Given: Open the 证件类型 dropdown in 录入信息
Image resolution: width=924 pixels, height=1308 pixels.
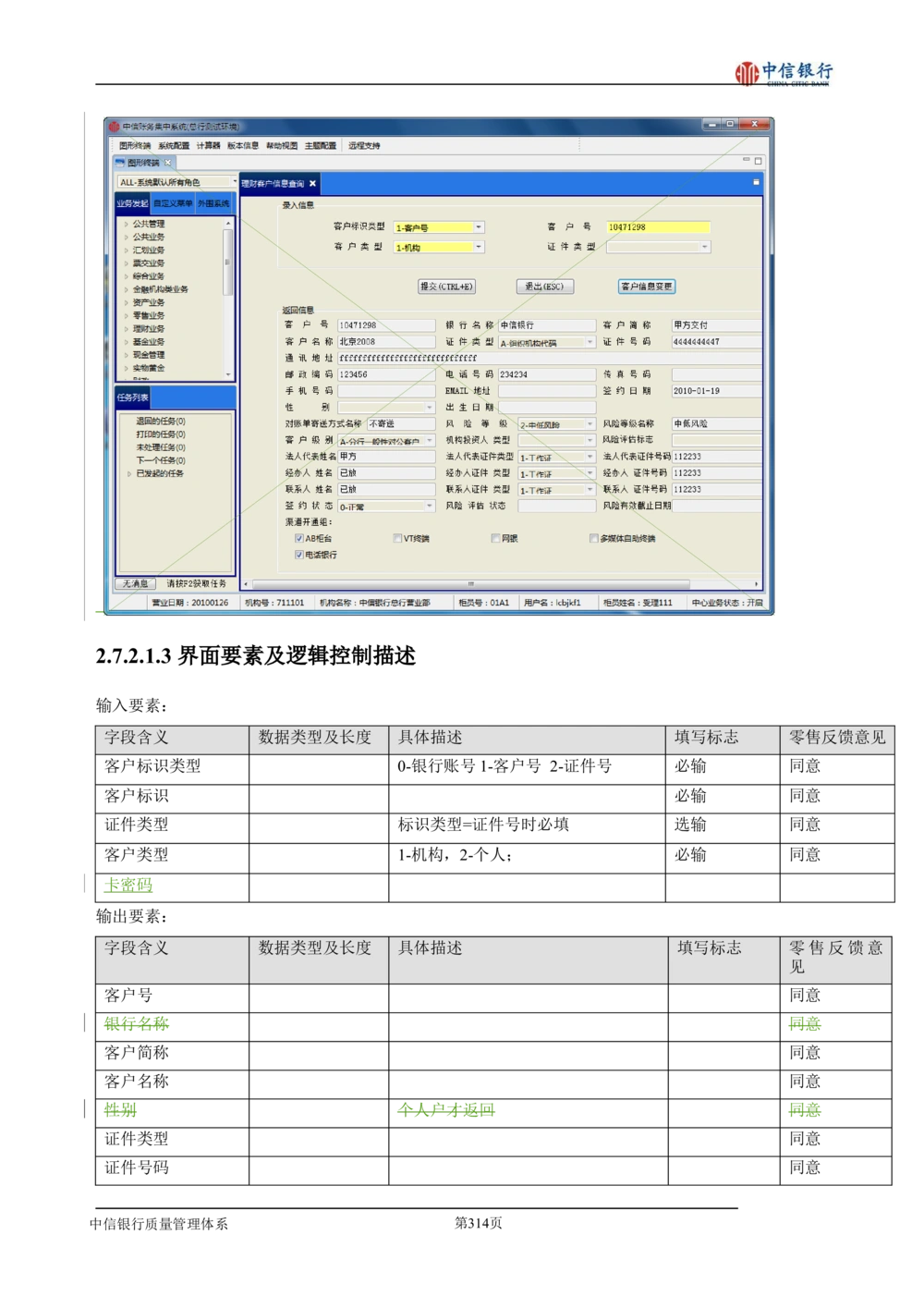Looking at the screenshot, I should (x=704, y=246).
